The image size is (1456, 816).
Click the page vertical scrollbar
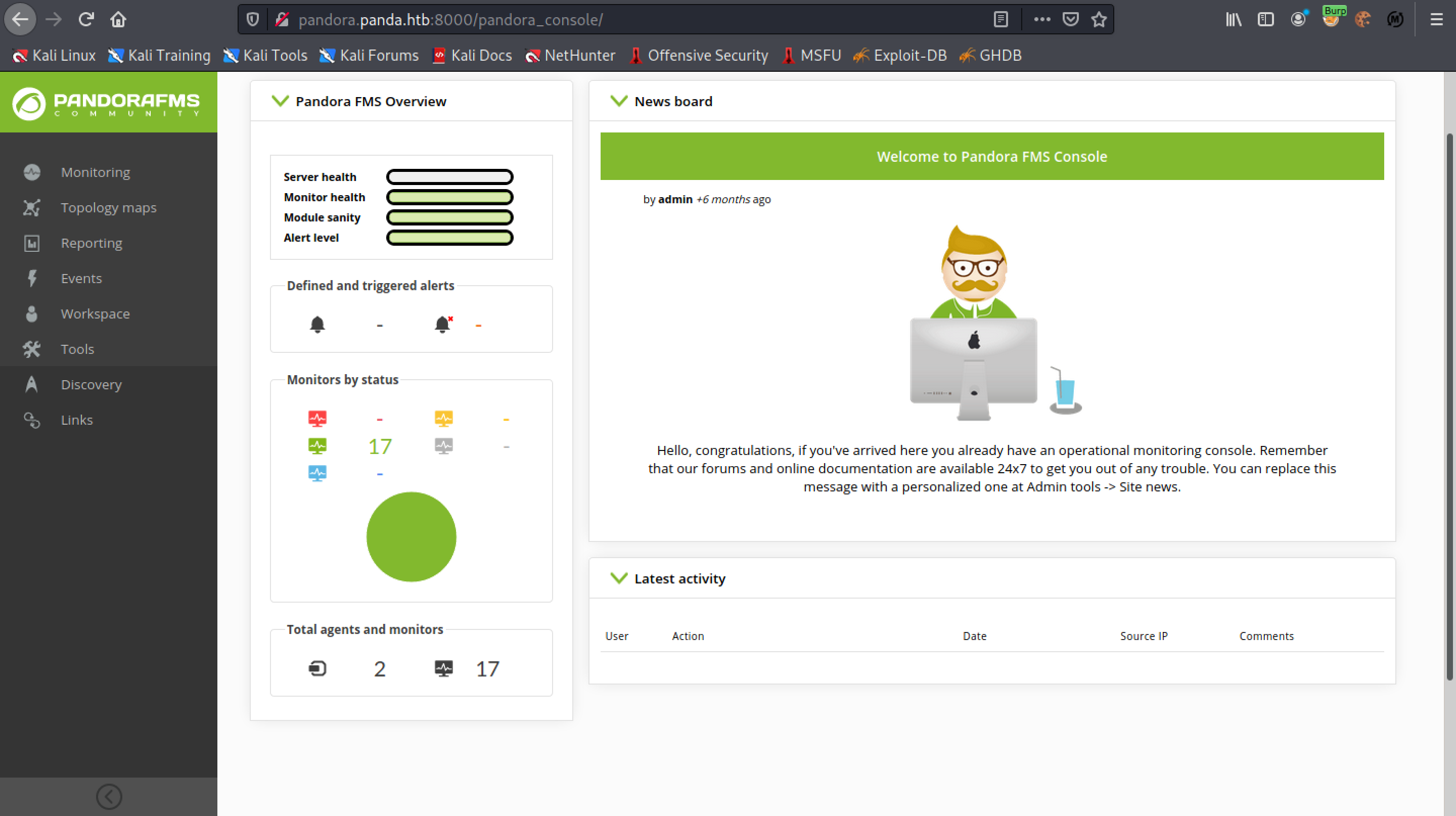1450,407
